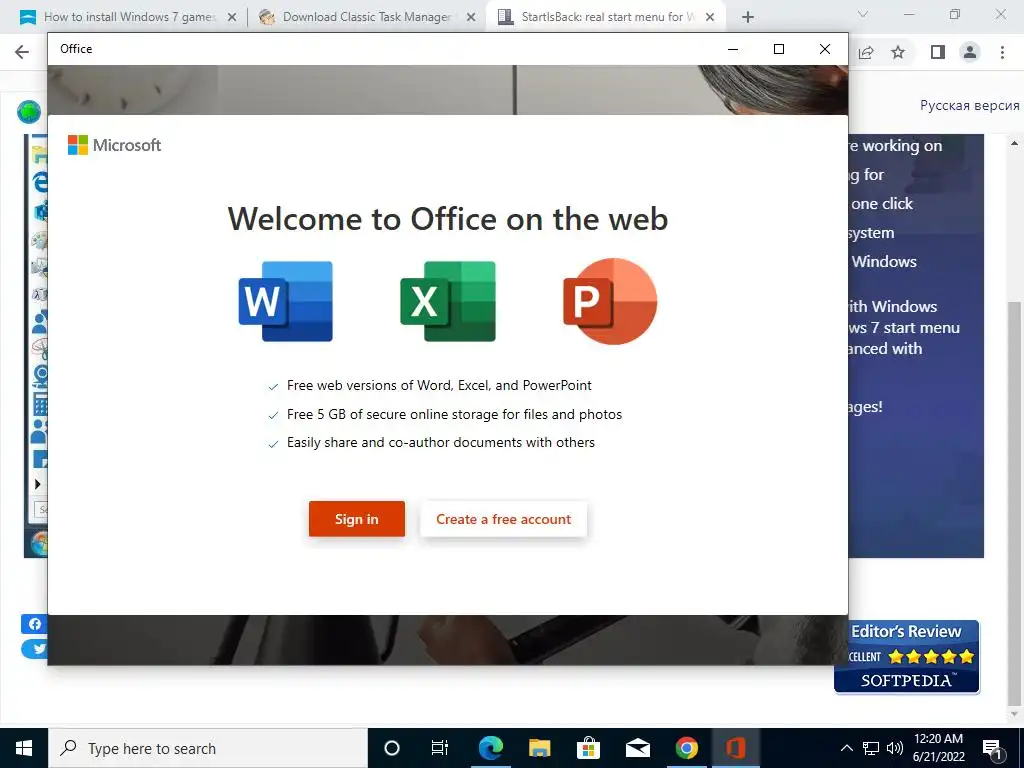Open Task View on the taskbar
The image size is (1024, 768).
pyautogui.click(x=440, y=748)
